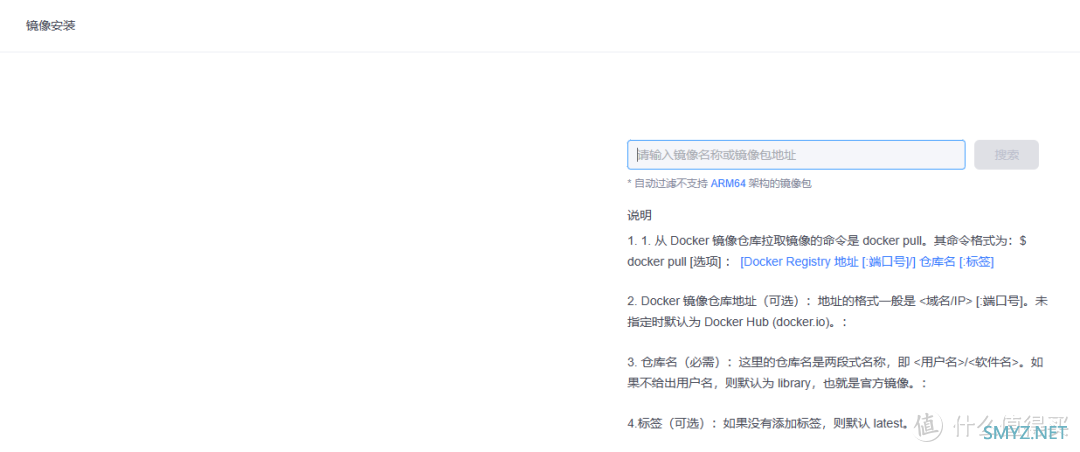Screen dimensions: 1080x452
Task: Open the ARM64 architecture link
Action: [x=729, y=183]
